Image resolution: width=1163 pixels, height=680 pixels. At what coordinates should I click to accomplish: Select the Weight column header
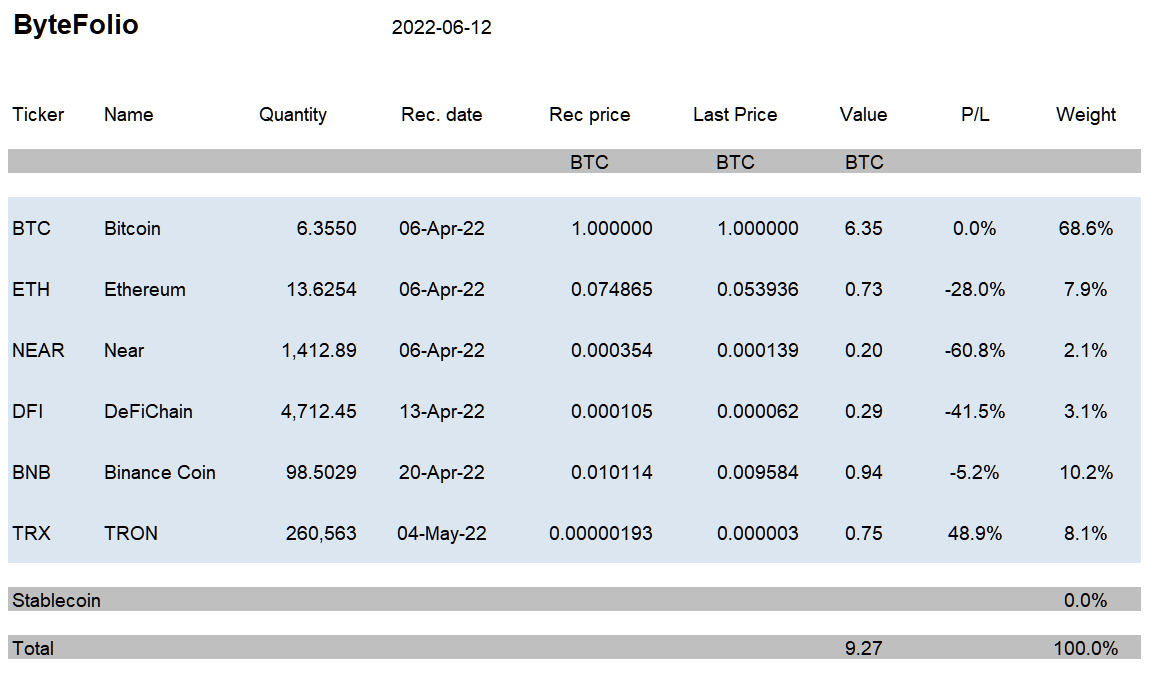pos(1086,115)
